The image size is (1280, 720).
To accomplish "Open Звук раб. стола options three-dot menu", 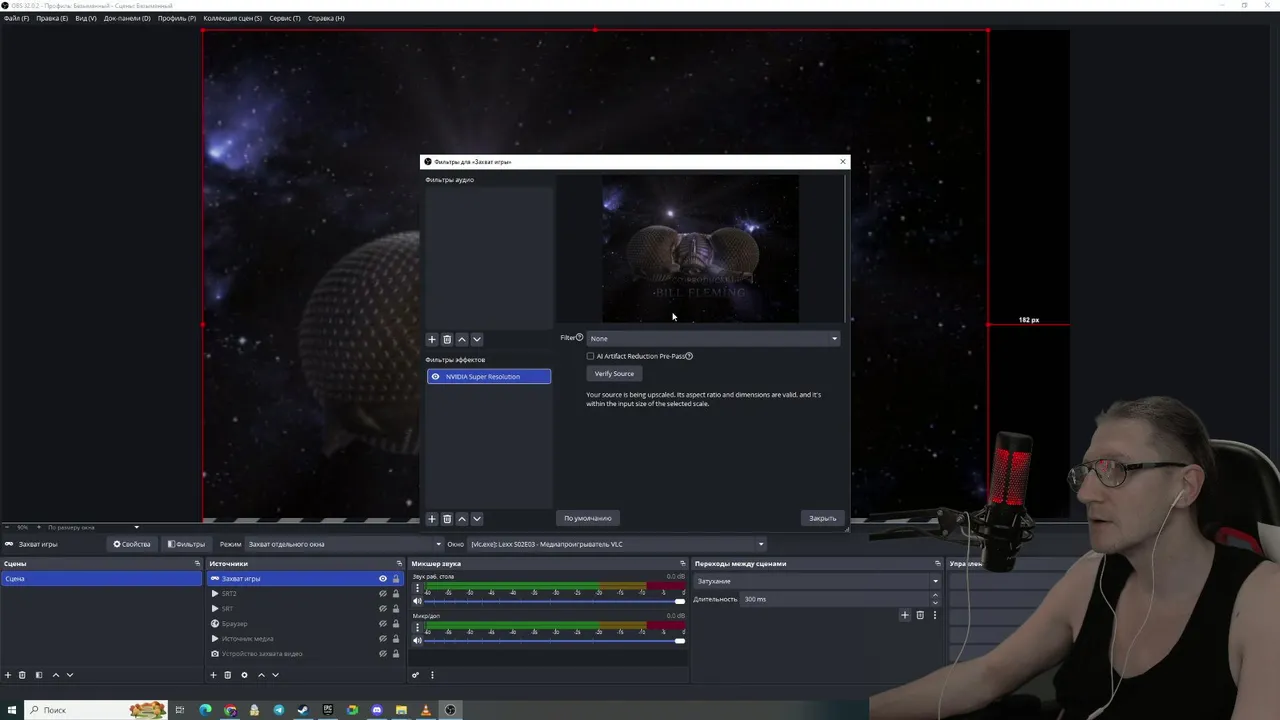I will click(x=417, y=588).
